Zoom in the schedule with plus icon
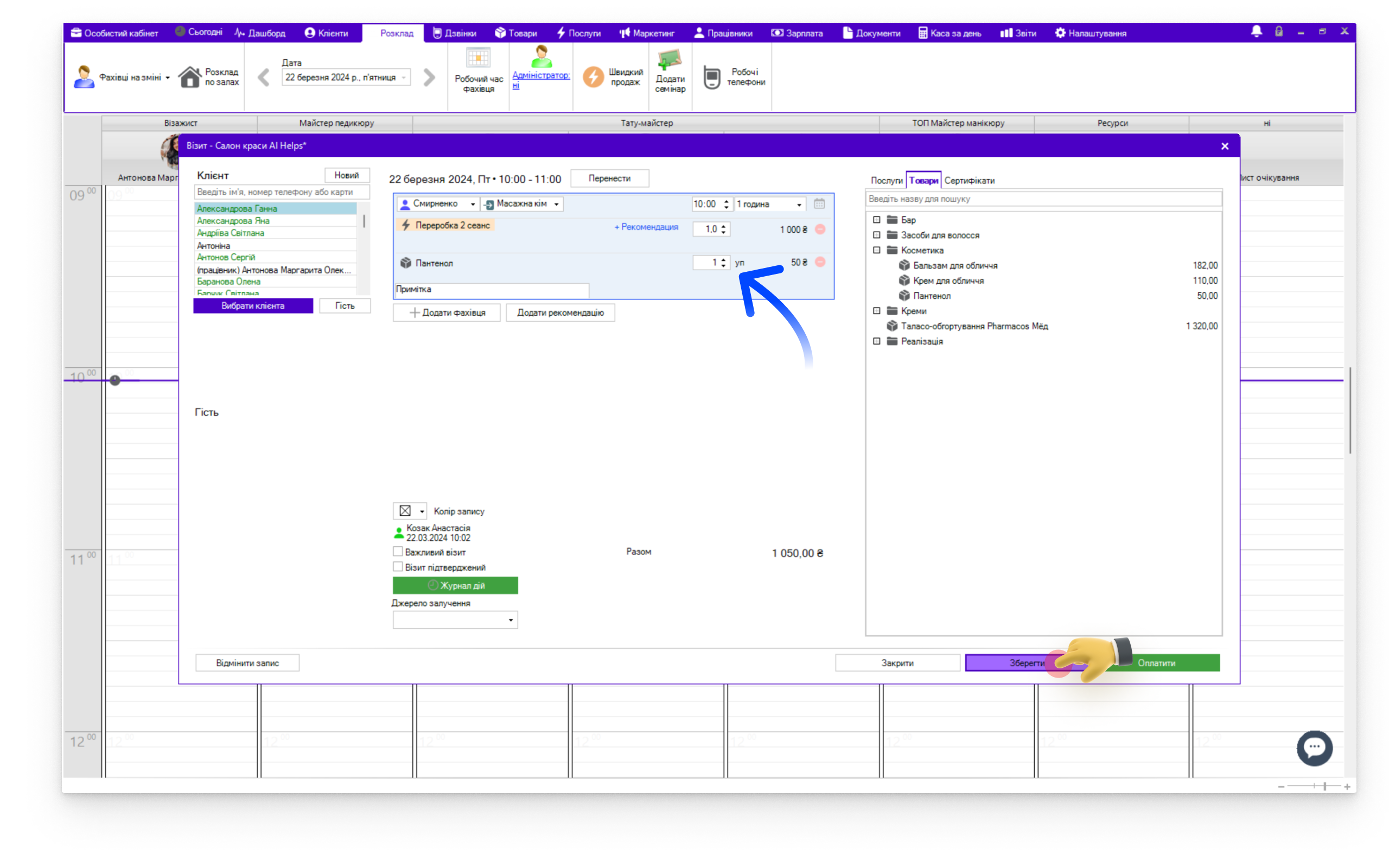This screenshot has width=1389, height=868. [1347, 787]
